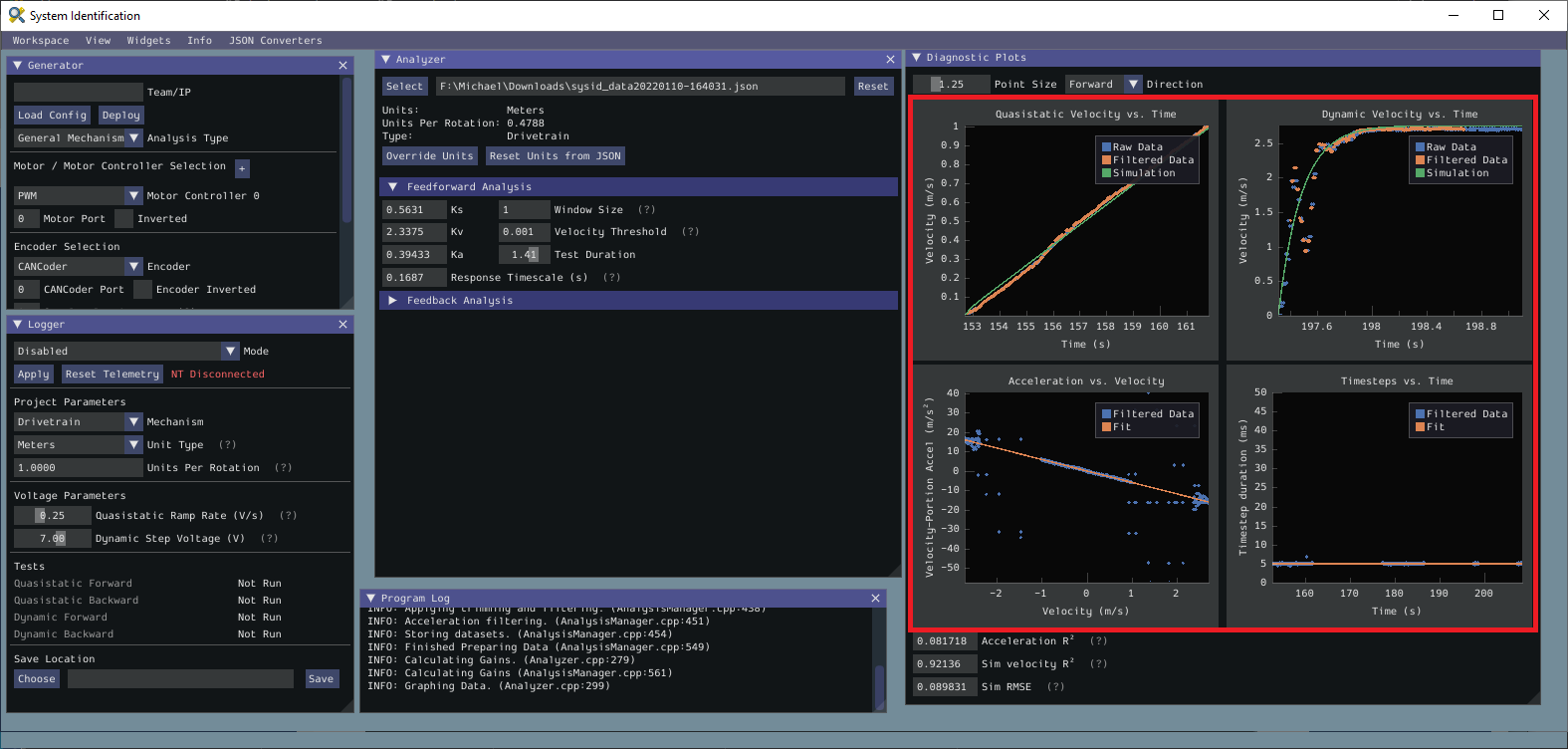
Task: Click help marker beside Sim RMSE
Action: coord(1055,687)
